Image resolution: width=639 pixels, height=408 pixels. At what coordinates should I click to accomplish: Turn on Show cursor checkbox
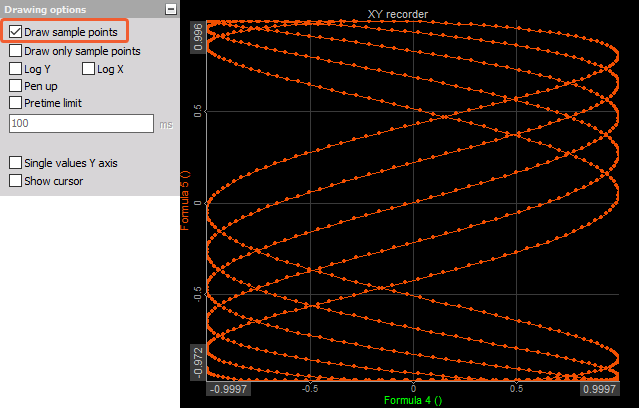pos(15,181)
